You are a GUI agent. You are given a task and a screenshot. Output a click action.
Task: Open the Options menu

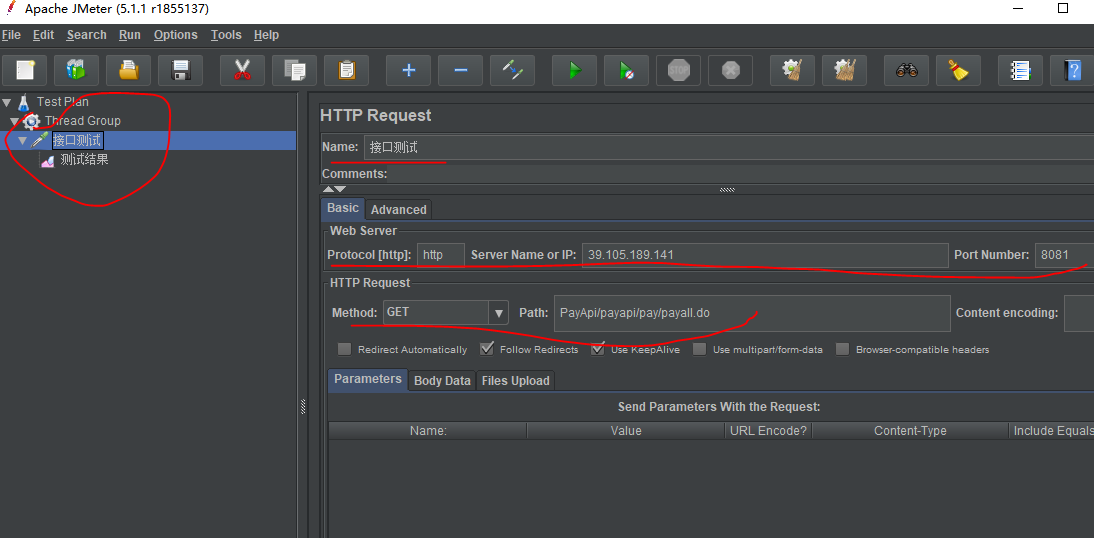[x=176, y=35]
